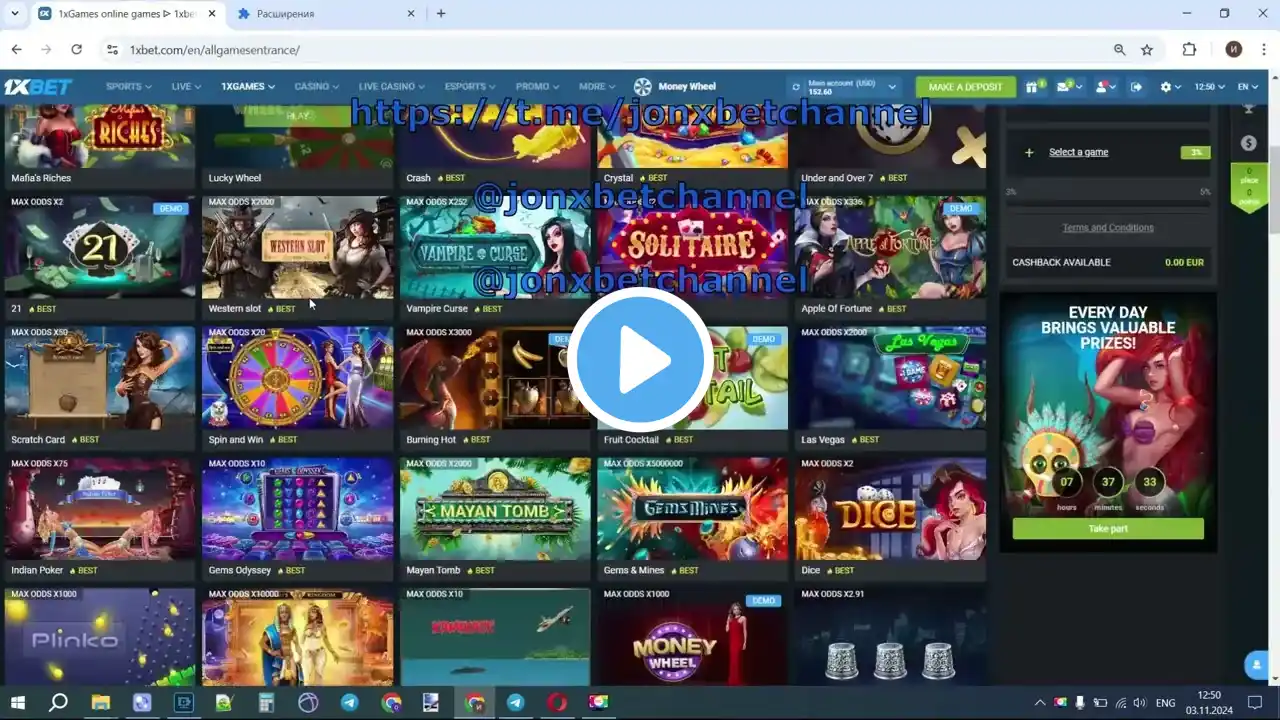Expand the ESPORTS menu
The height and width of the screenshot is (720, 1280).
pyautogui.click(x=471, y=87)
